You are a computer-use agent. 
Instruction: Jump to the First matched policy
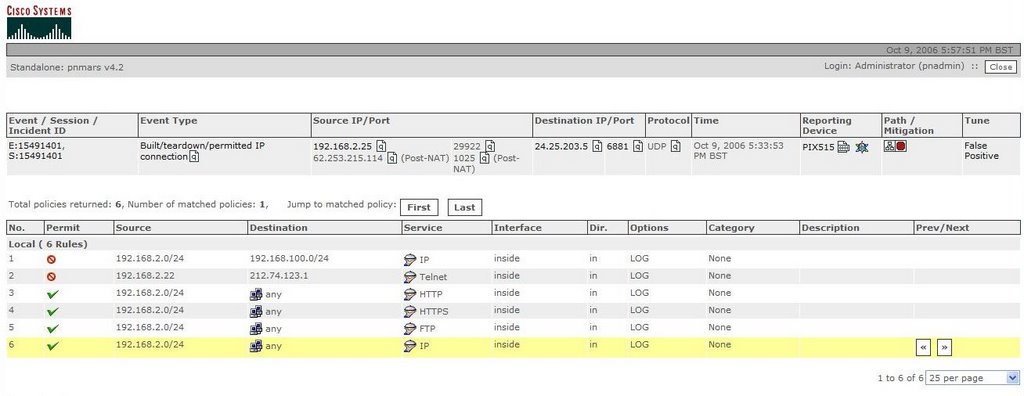(x=419, y=207)
